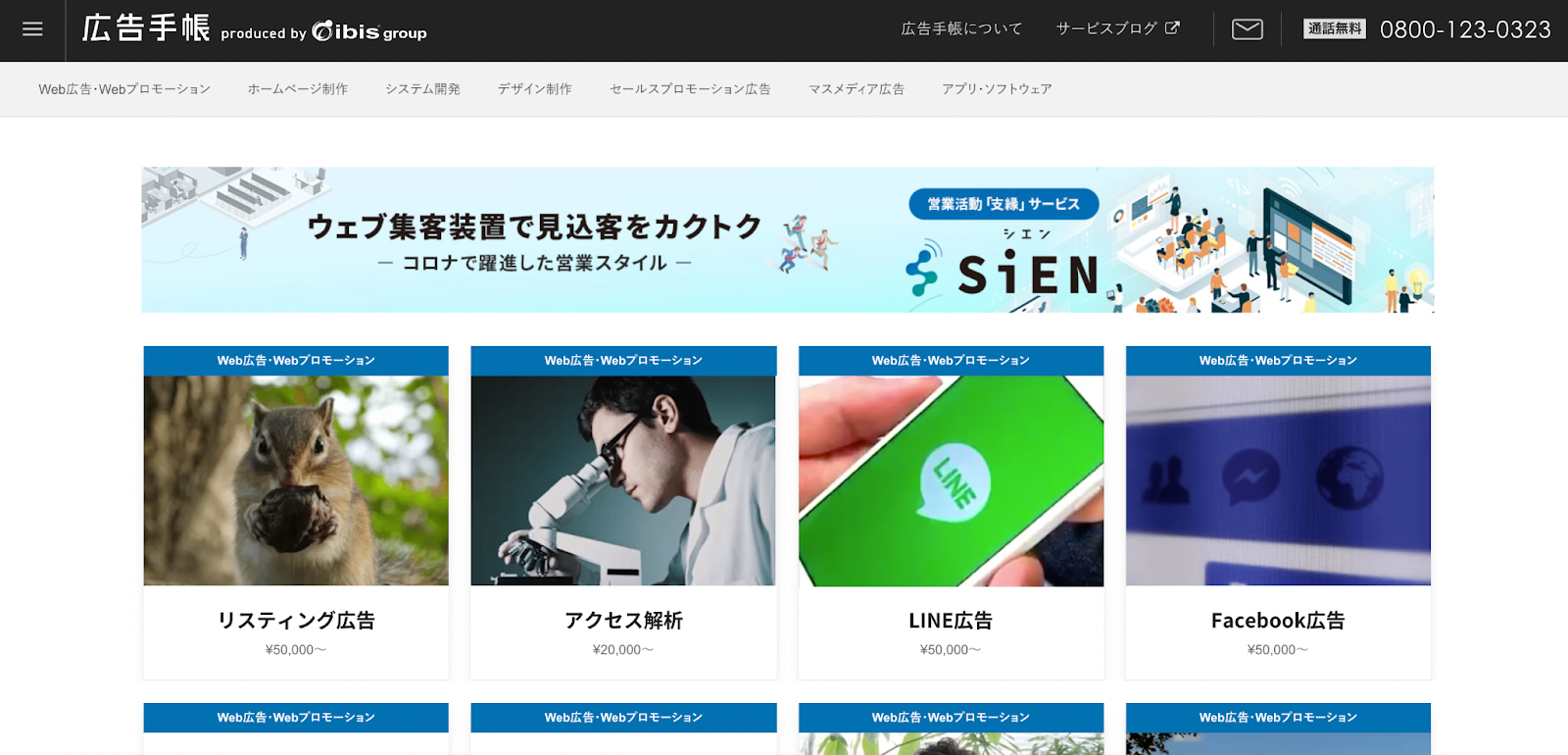Select システム開発 menu item
1568x755 pixels.
[x=422, y=89]
